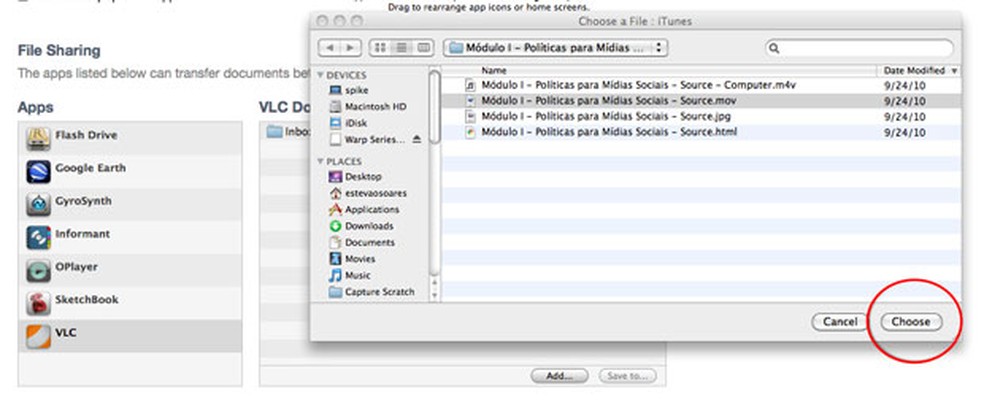The image size is (984, 400).
Task: Select Macintosh HD drive
Action: [368, 107]
